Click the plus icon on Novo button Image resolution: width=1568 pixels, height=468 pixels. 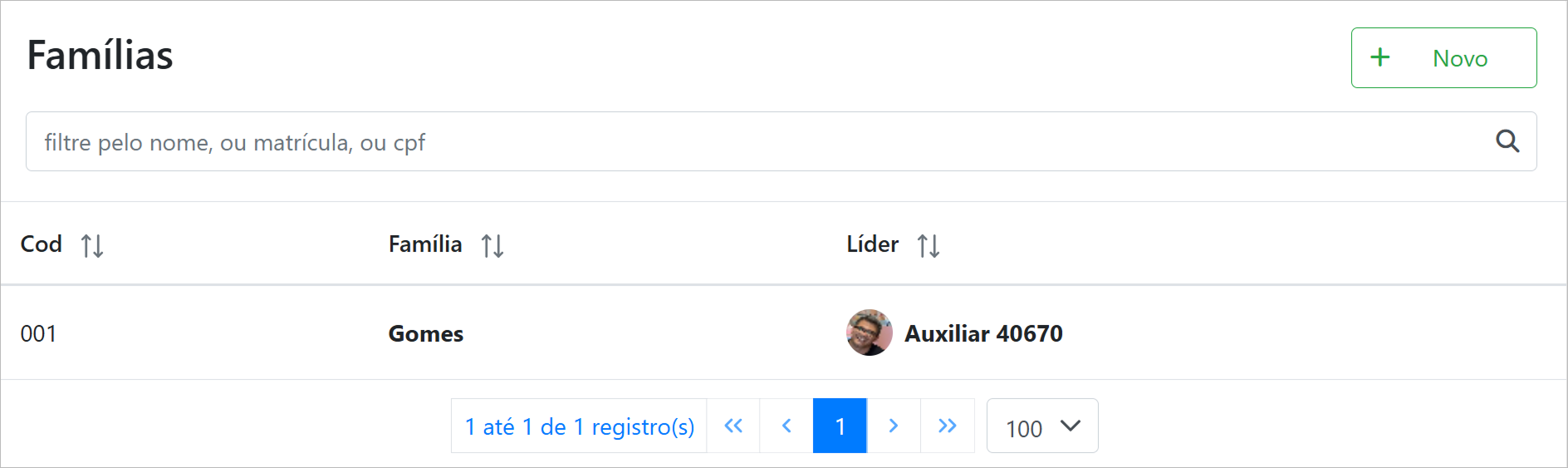pyautogui.click(x=1380, y=57)
